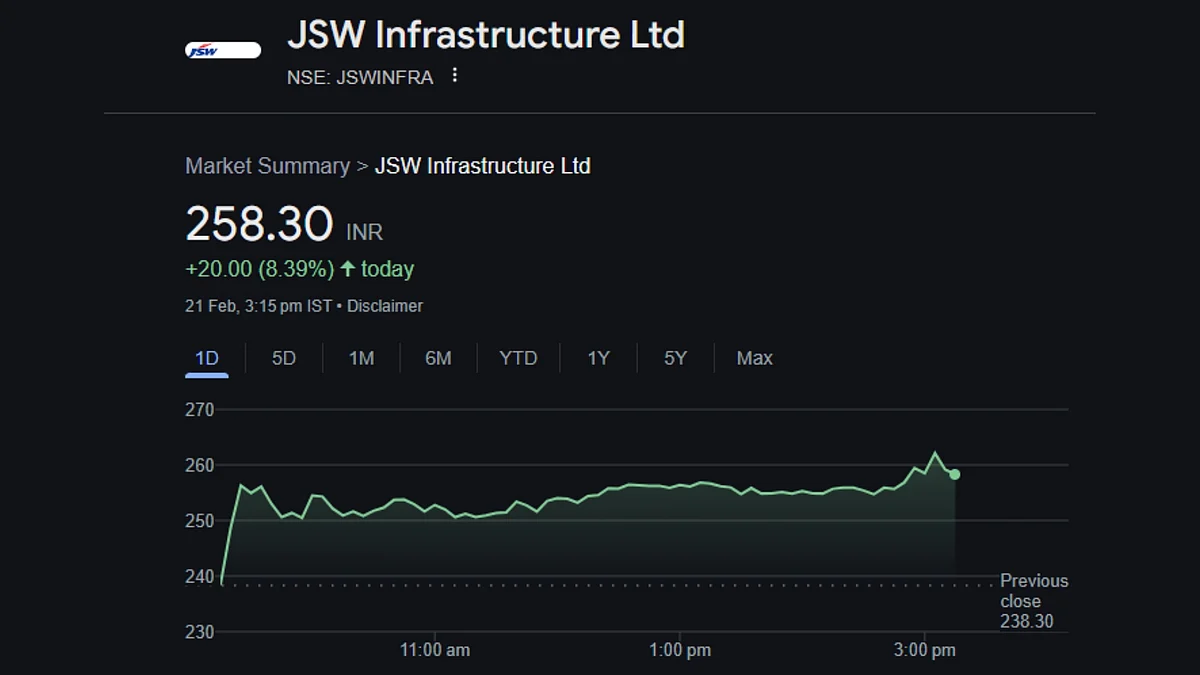Click the NSE: JSWINFRA ticker text
1200x675 pixels.
tap(360, 77)
